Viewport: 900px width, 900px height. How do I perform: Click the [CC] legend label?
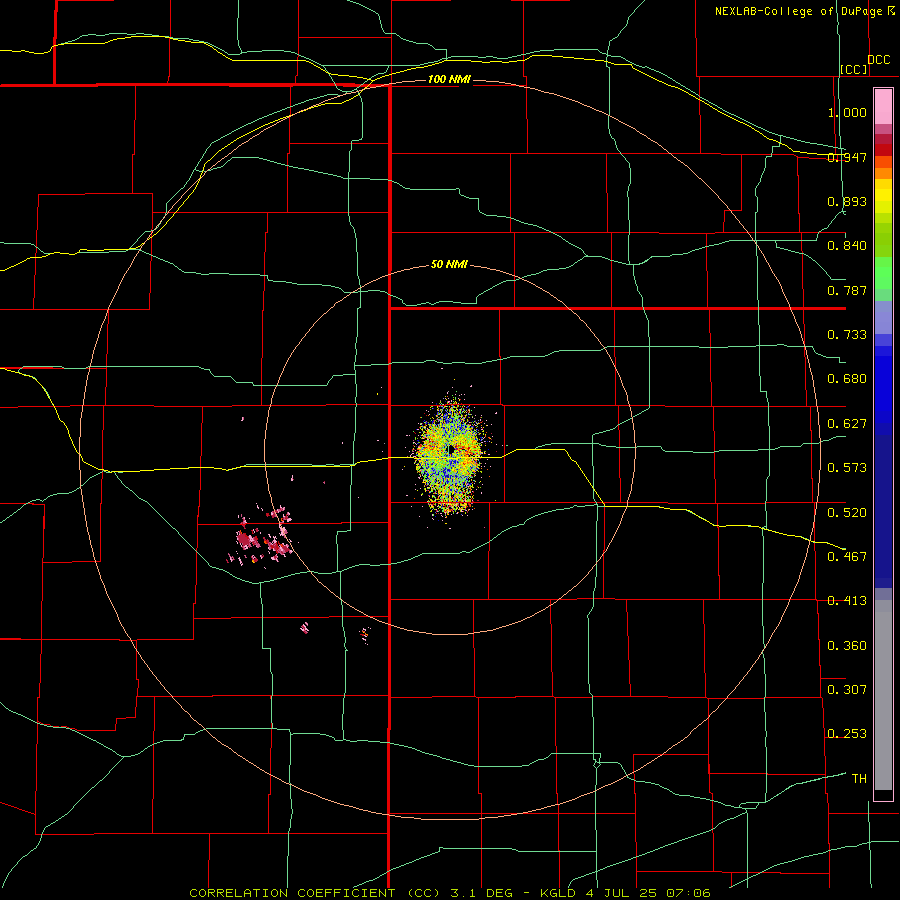click(854, 69)
